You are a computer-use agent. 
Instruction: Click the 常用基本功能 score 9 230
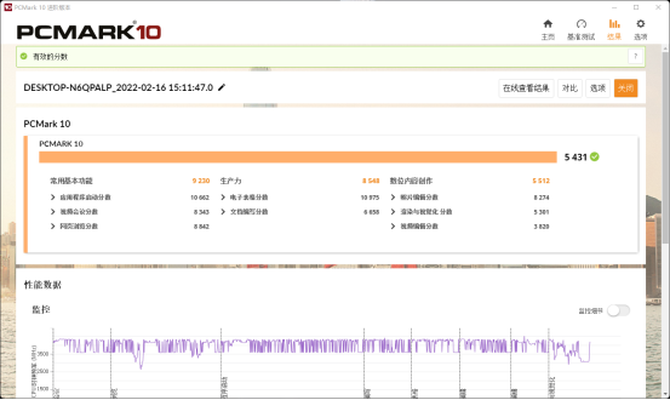pos(201,181)
